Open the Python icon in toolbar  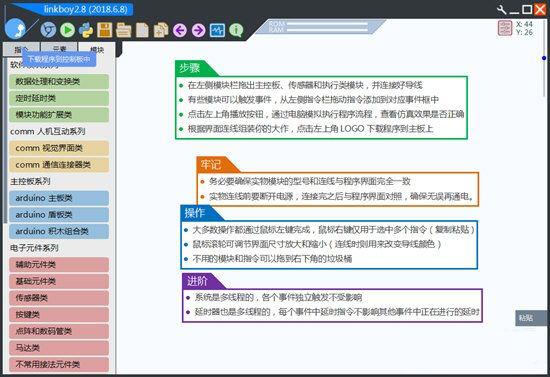(x=86, y=30)
